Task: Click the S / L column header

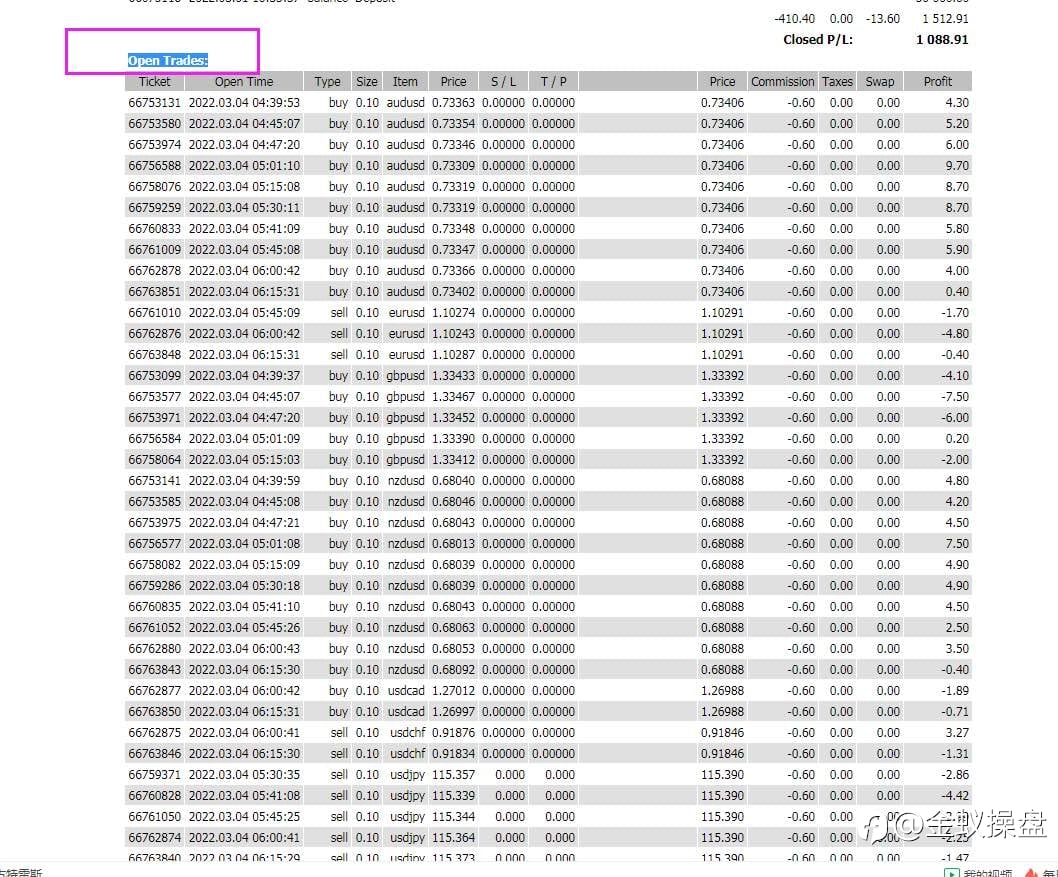Action: click(x=503, y=82)
